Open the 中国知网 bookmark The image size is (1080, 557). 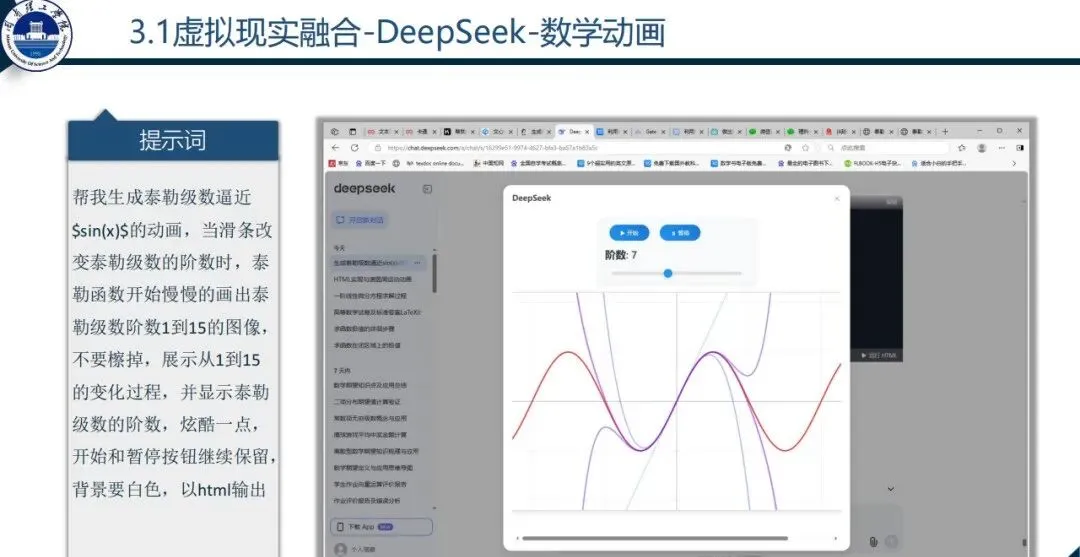[488, 164]
